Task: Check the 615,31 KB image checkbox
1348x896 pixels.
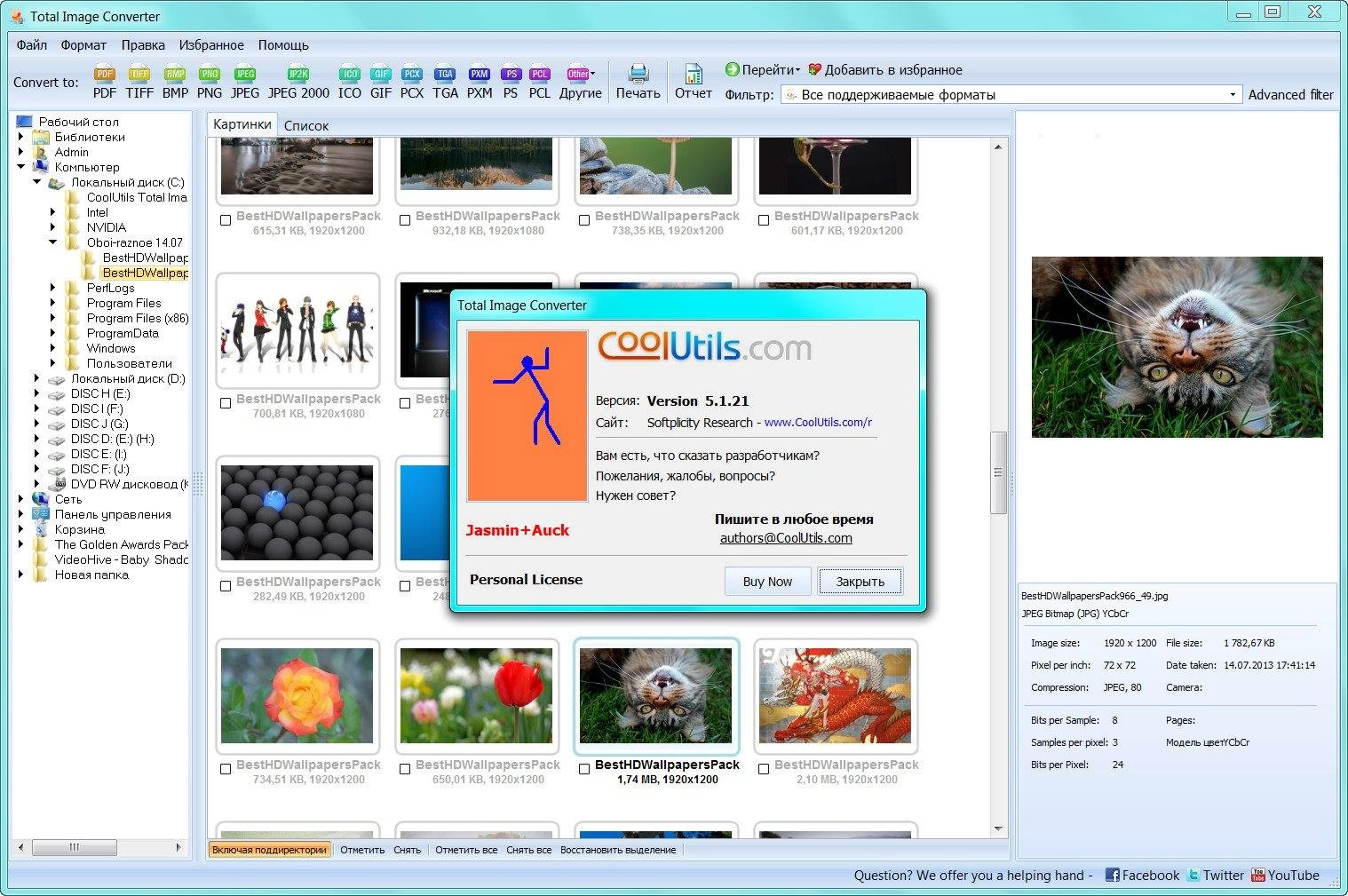Action: click(x=226, y=220)
